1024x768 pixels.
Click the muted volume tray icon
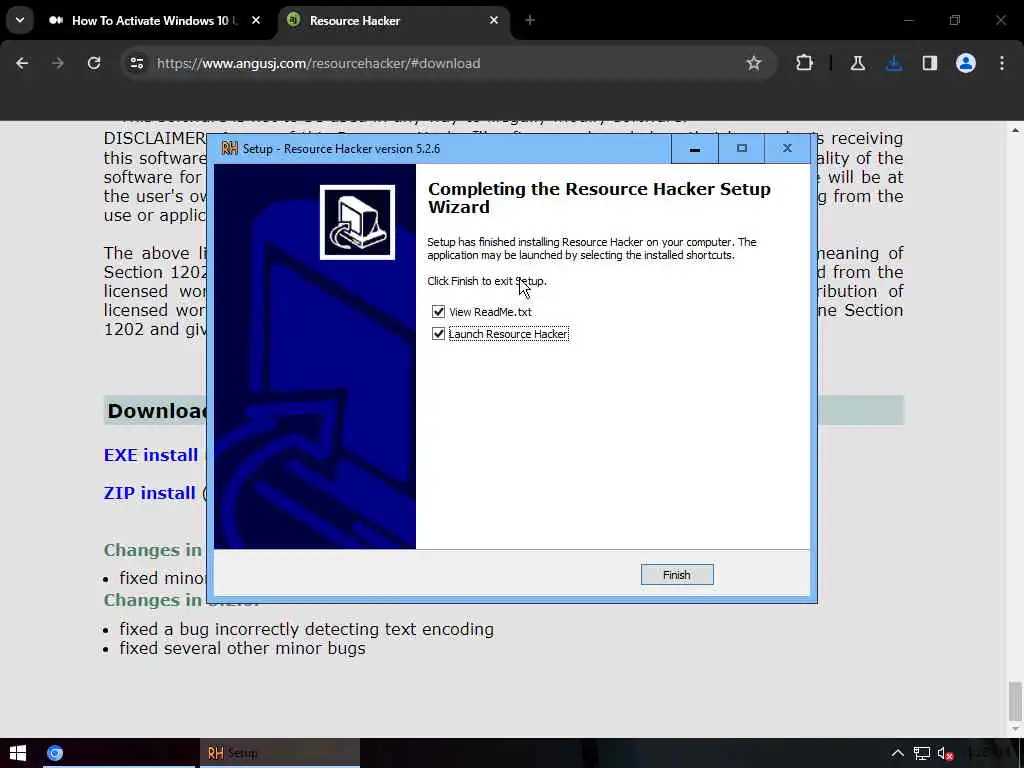(x=945, y=754)
